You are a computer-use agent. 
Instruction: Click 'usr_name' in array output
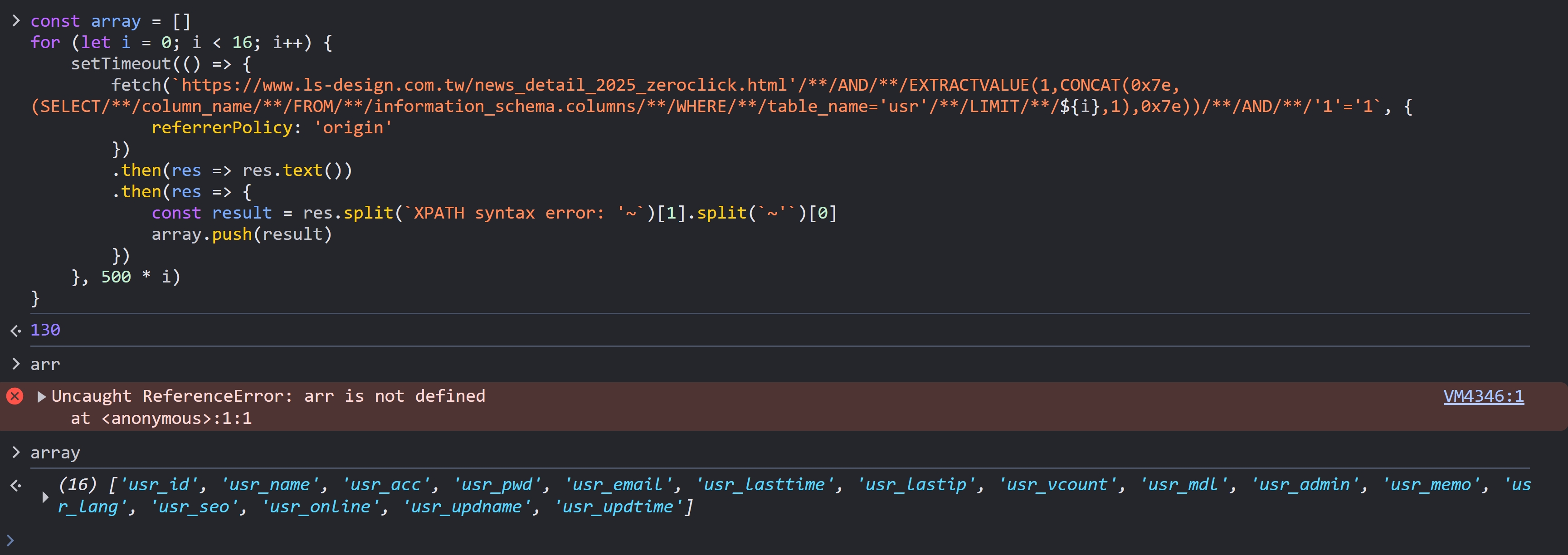(270, 484)
